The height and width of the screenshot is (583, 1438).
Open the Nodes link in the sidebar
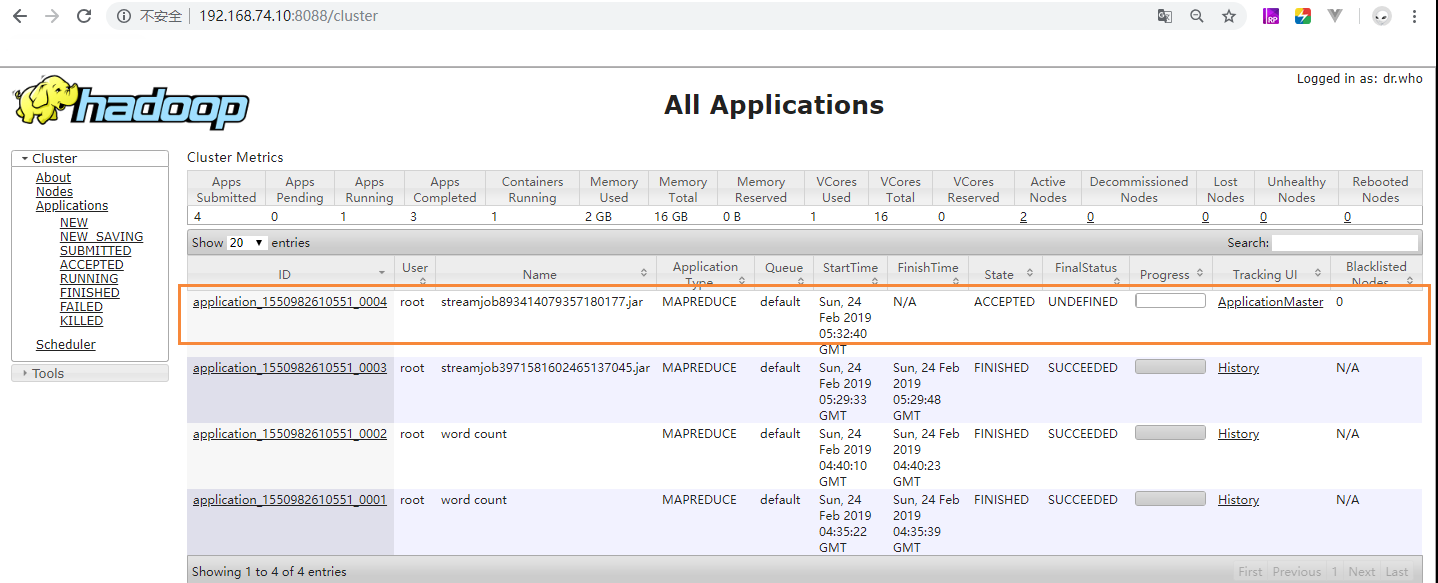click(x=54, y=192)
